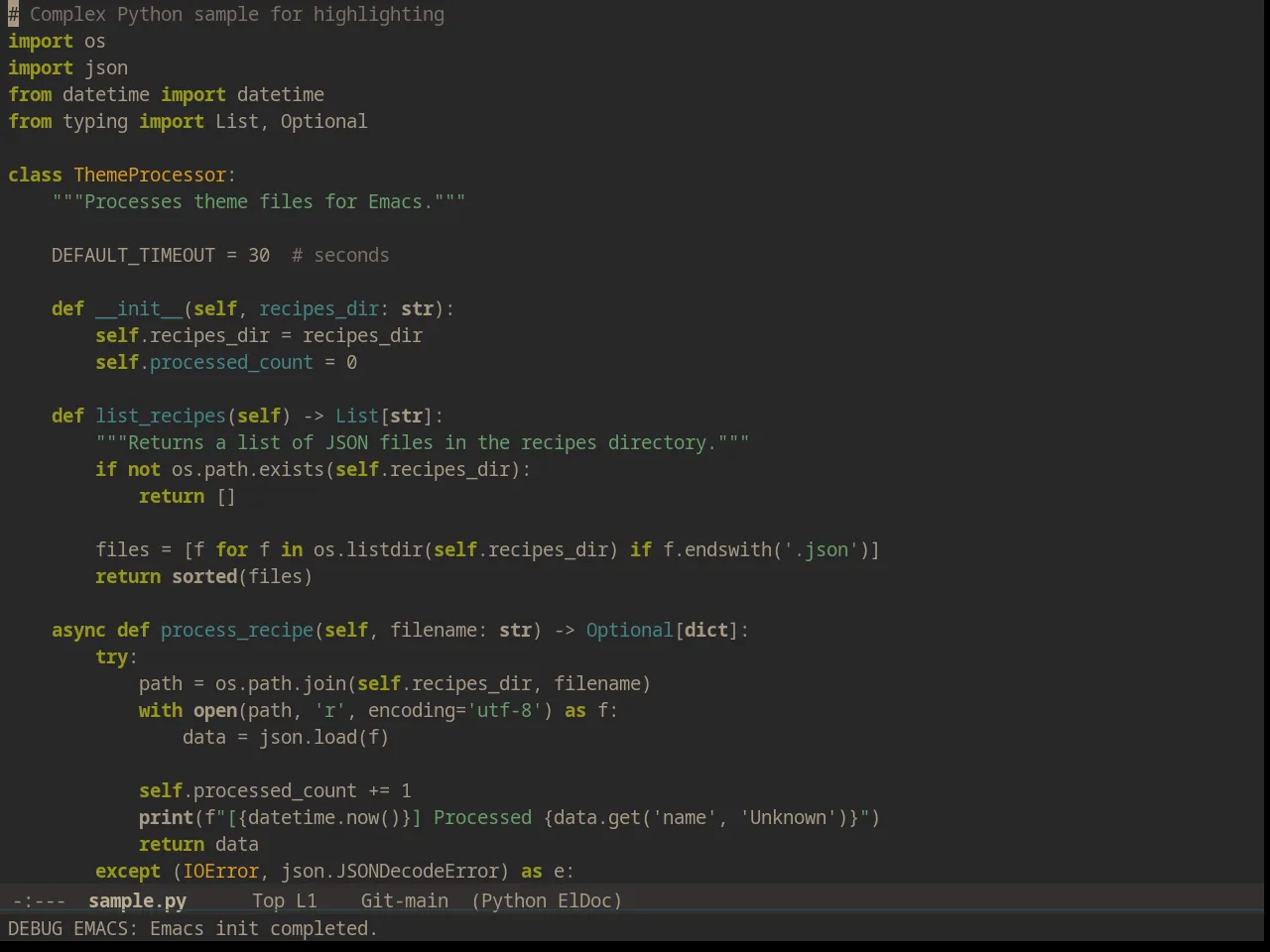1270x952 pixels.
Task: Place cursor on 'import os' line
Action: click(57, 41)
